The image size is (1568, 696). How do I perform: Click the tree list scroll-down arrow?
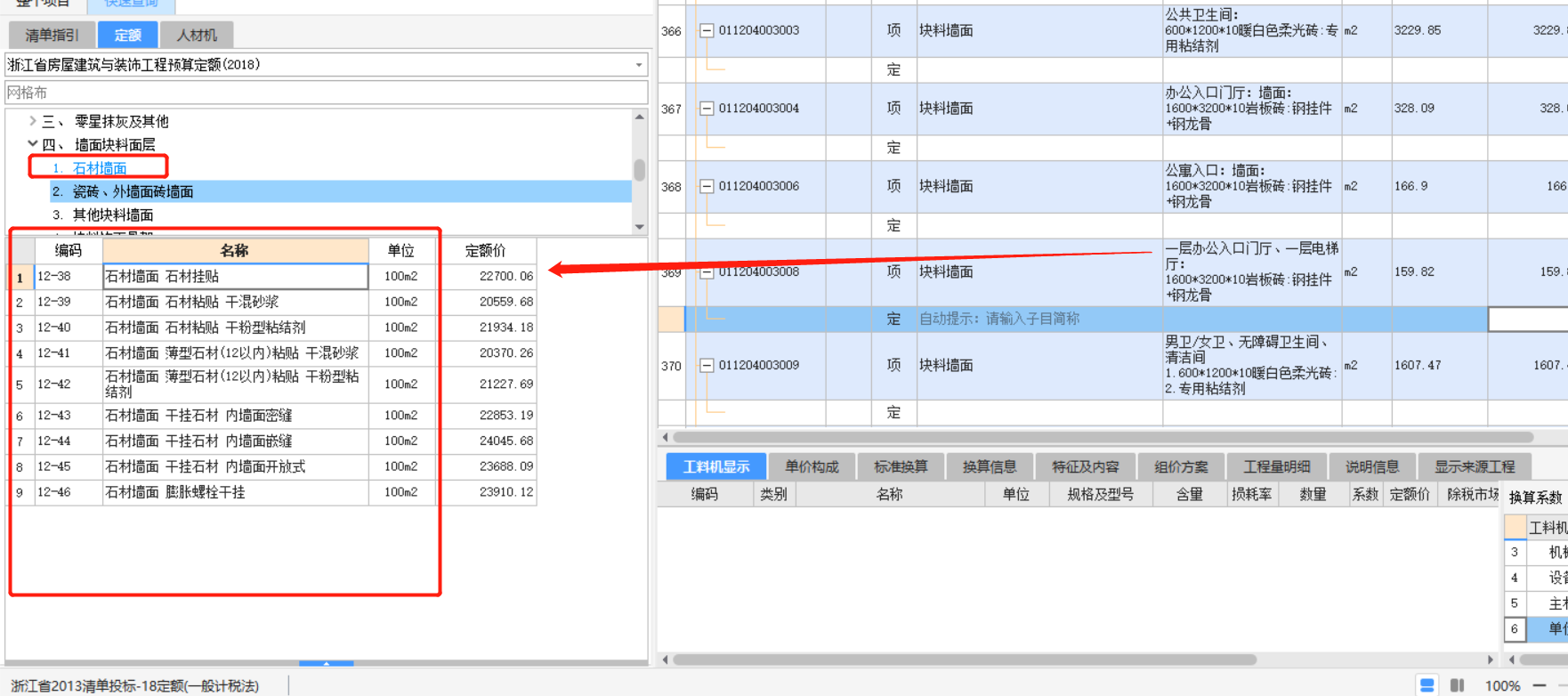click(x=639, y=227)
